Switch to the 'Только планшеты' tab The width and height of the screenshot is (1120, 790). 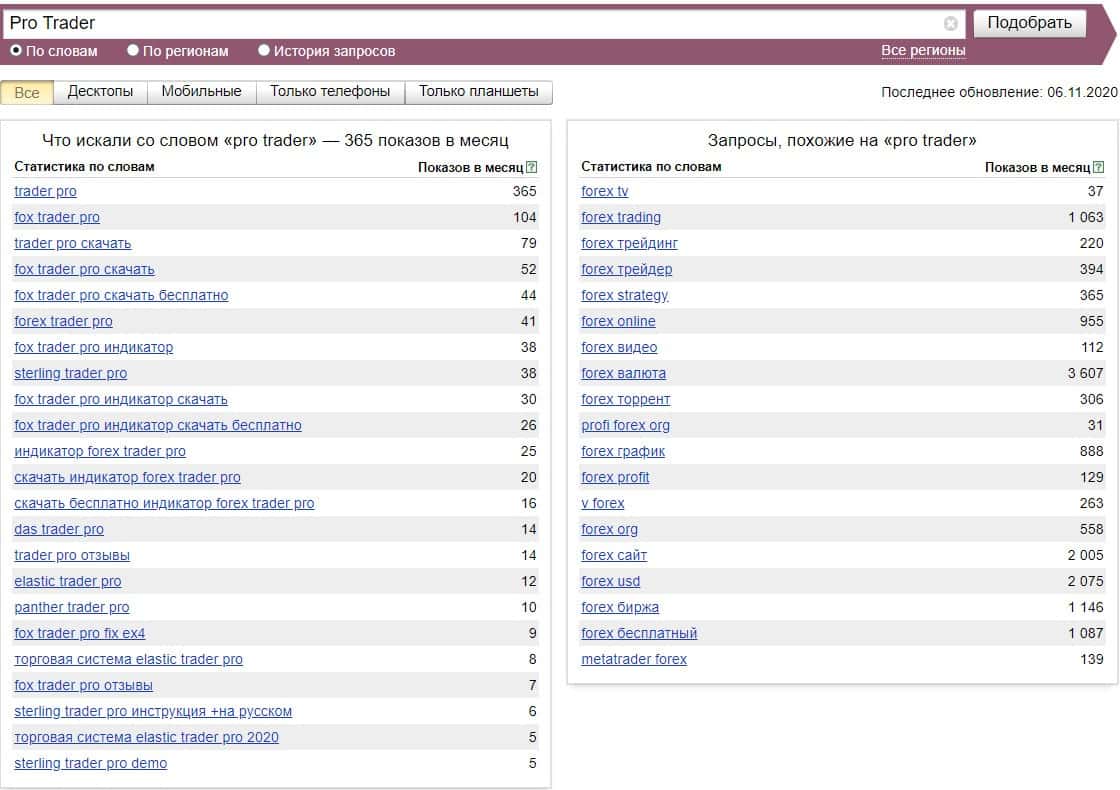click(x=478, y=92)
